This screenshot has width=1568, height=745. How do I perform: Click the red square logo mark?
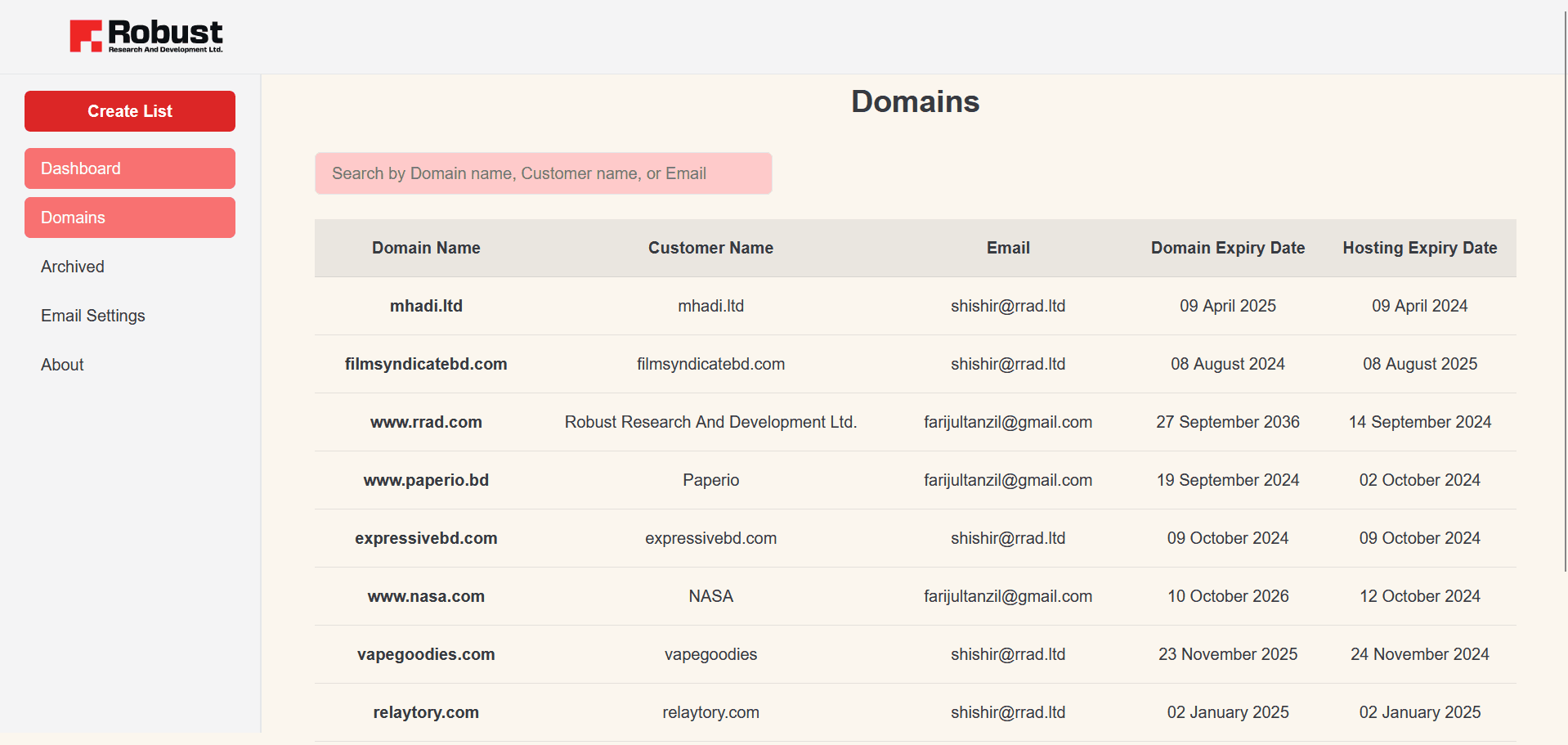pos(85,35)
